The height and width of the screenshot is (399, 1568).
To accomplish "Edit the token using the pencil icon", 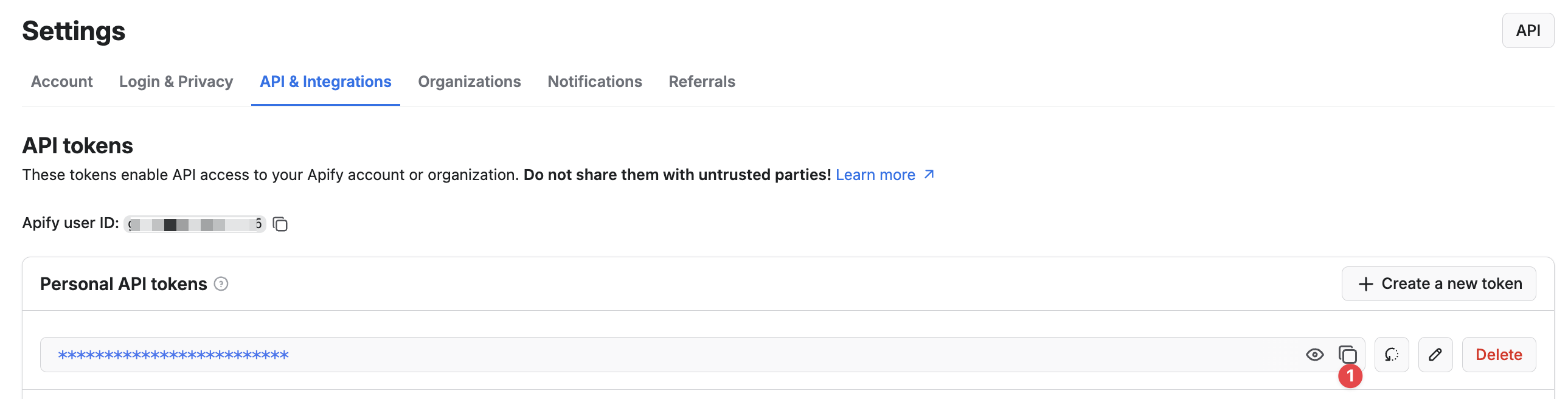I will pos(1435,354).
